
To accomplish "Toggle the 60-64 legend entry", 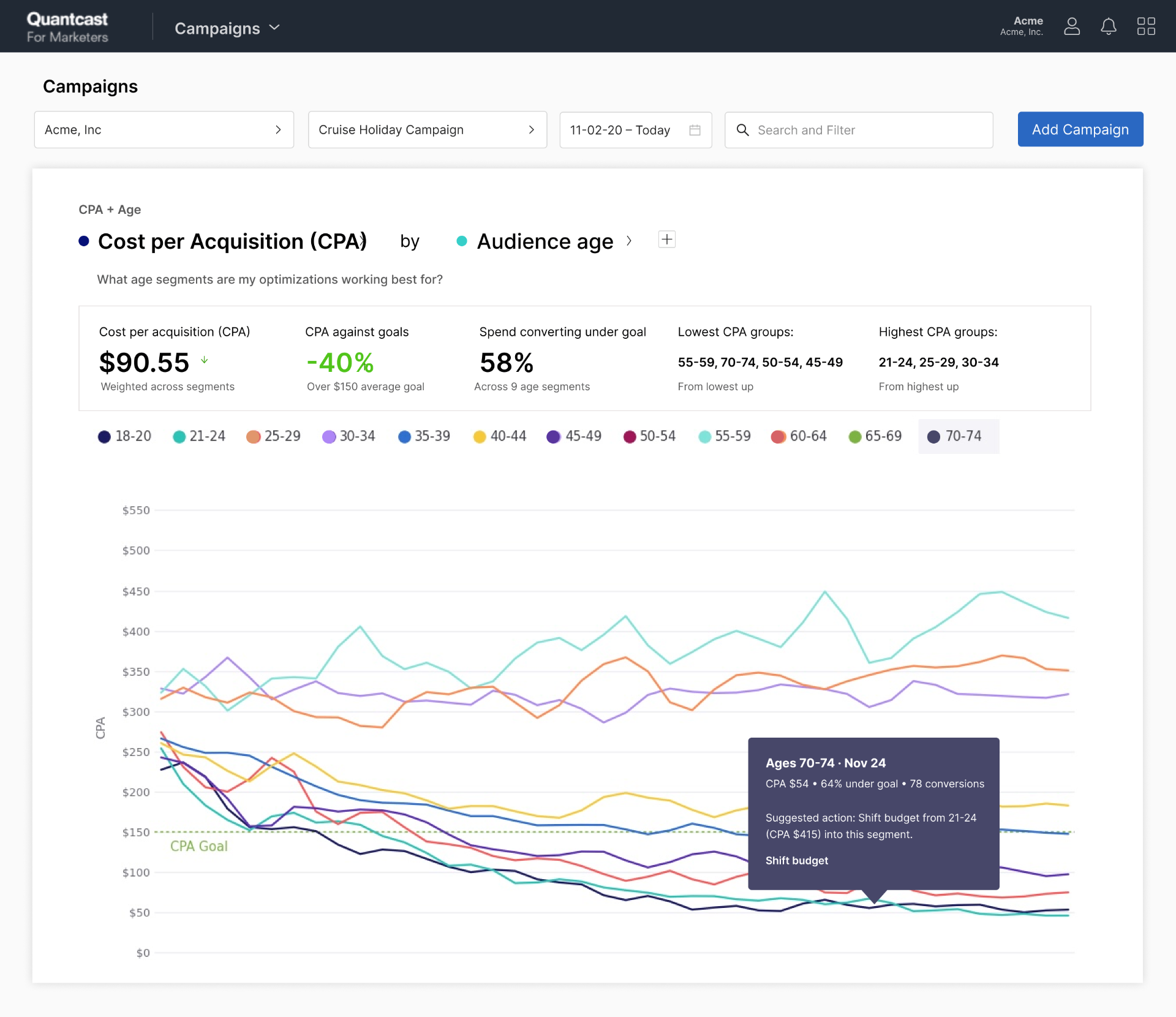I will point(799,436).
